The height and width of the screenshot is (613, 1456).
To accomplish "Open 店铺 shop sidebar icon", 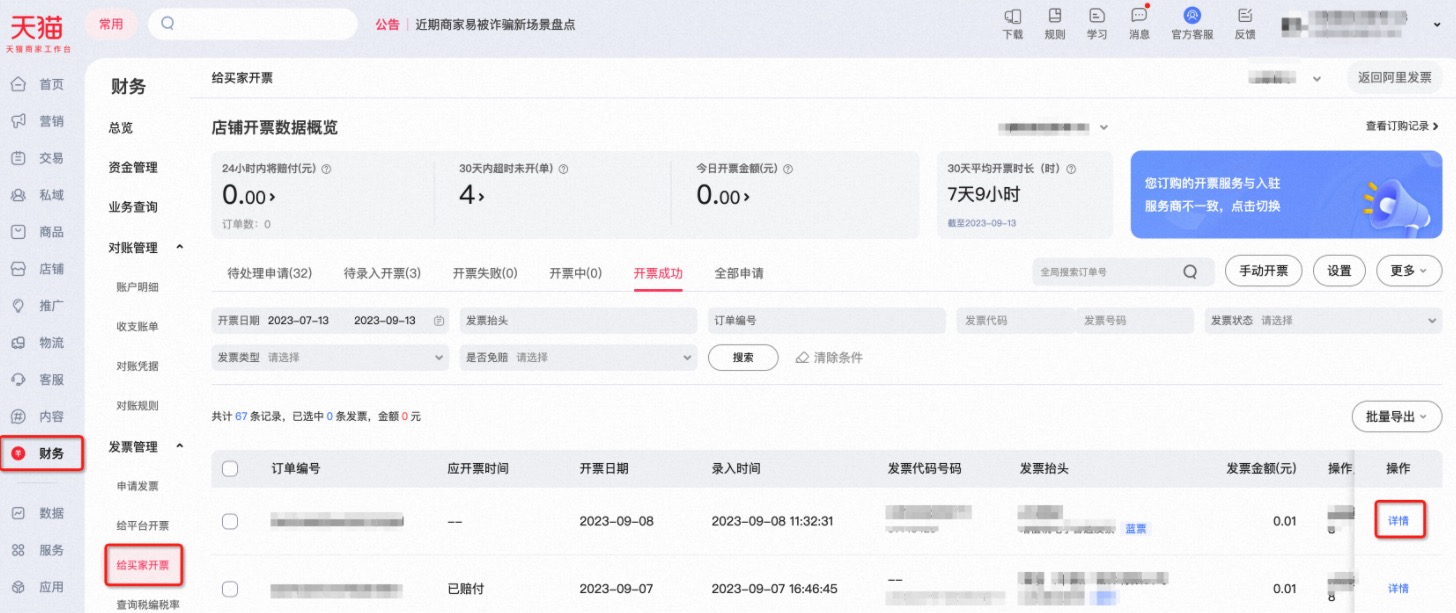I will pyautogui.click(x=18, y=269).
